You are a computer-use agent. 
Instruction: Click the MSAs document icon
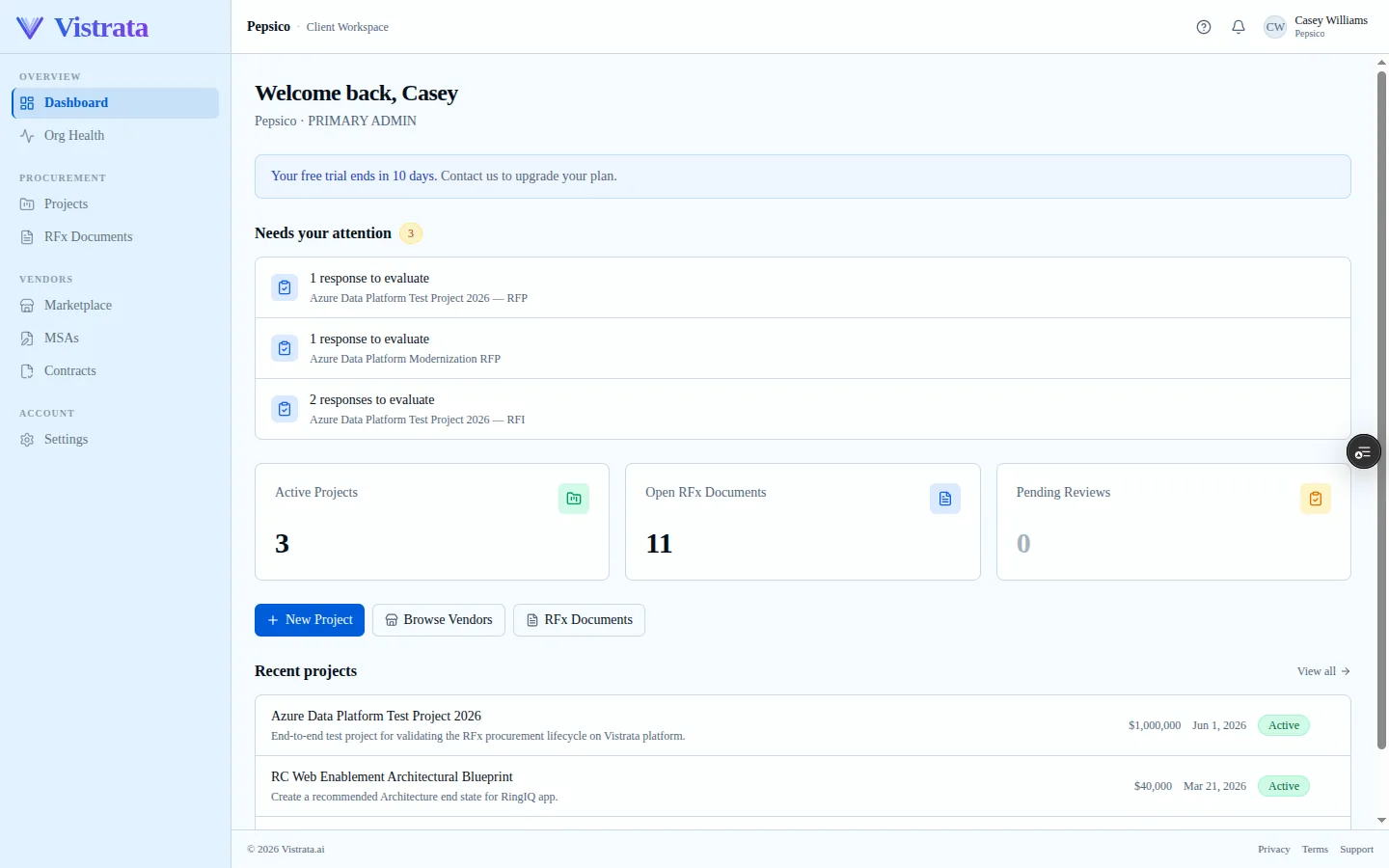pos(27,339)
